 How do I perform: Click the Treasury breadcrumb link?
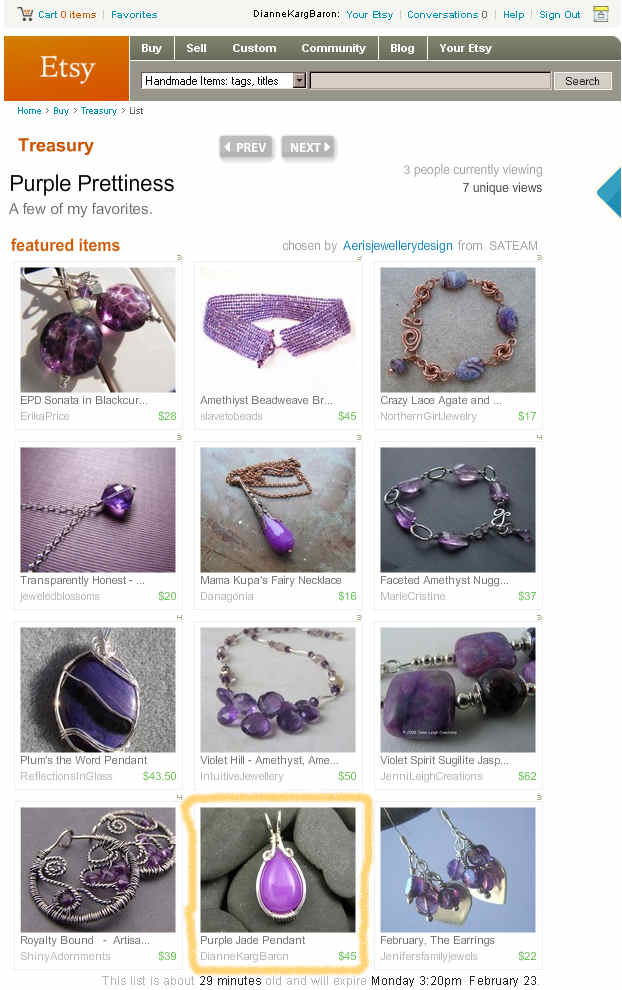tap(99, 110)
